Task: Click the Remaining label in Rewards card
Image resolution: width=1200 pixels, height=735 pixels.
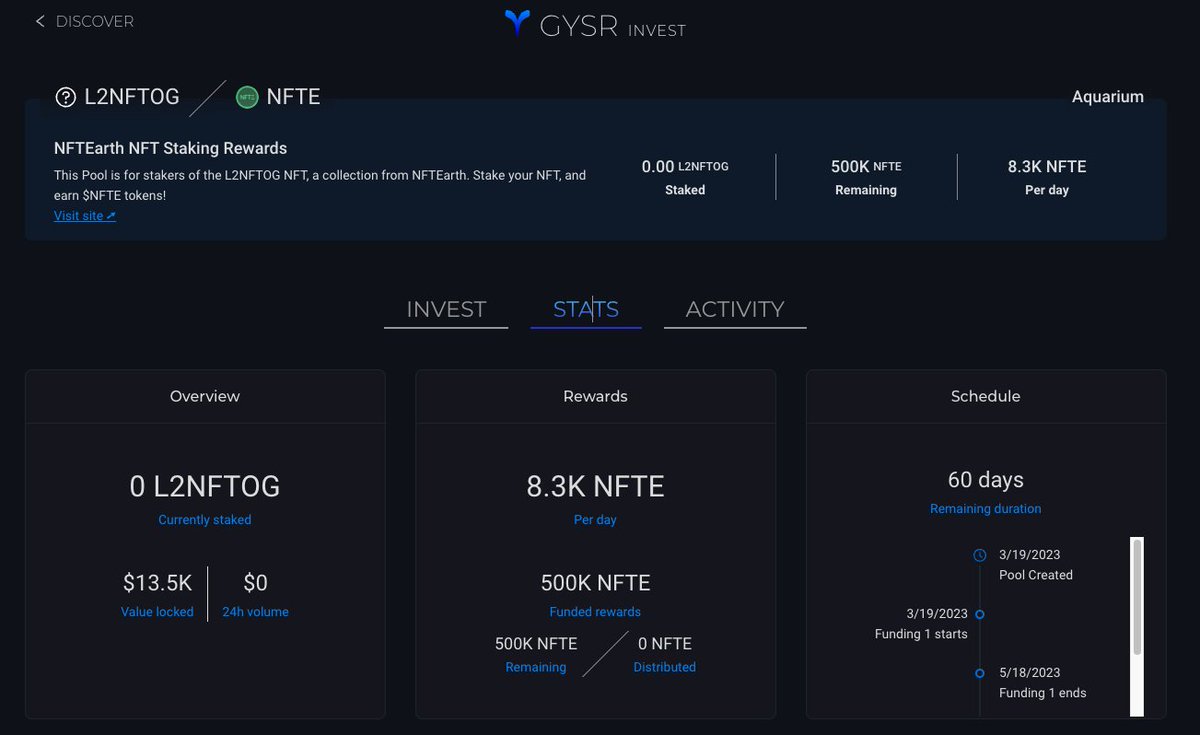Action: click(x=536, y=667)
